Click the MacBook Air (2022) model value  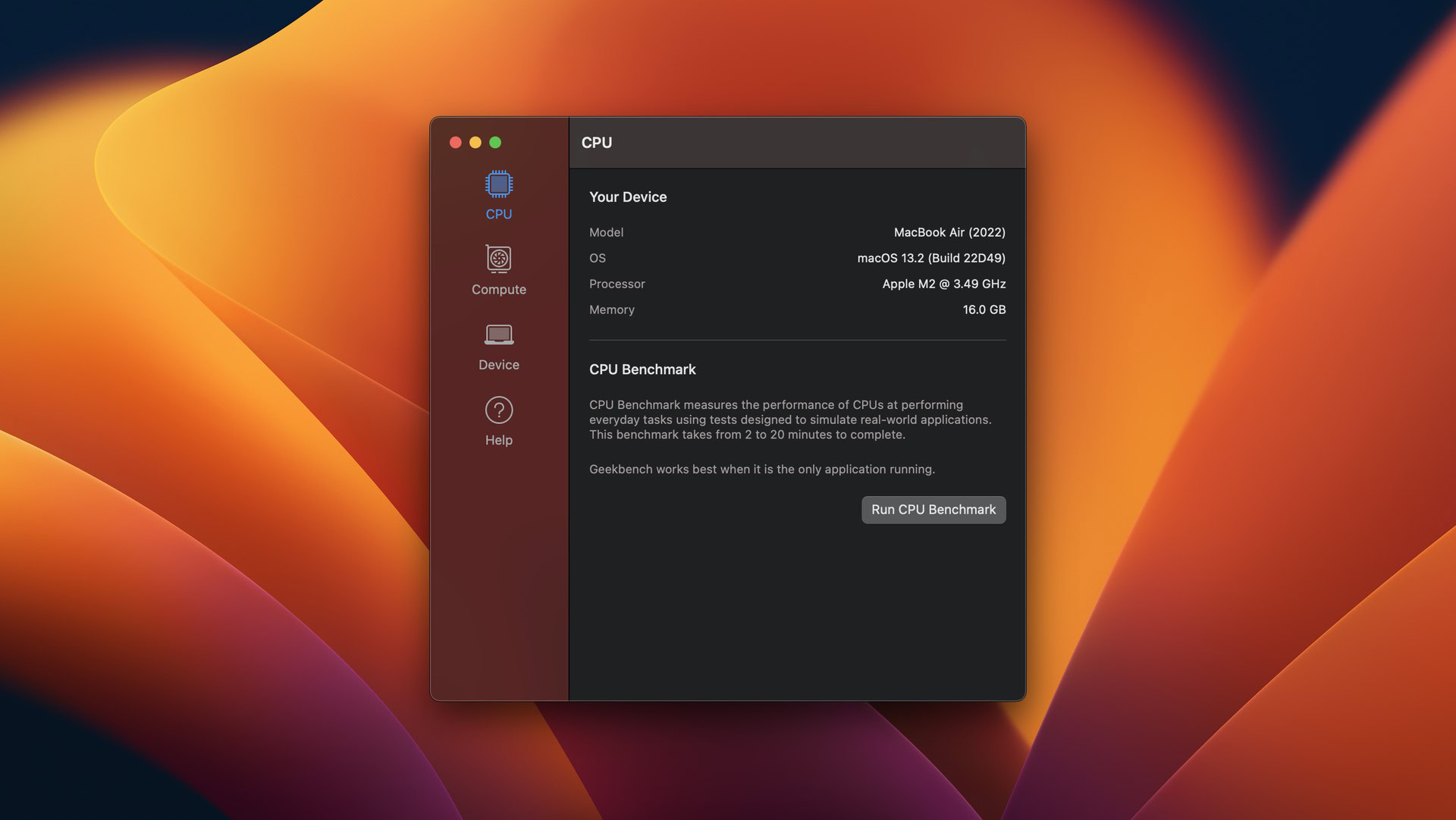click(x=949, y=233)
